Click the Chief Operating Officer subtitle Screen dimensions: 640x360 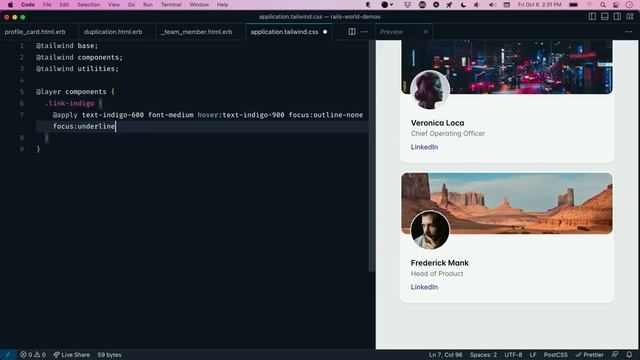click(448, 133)
